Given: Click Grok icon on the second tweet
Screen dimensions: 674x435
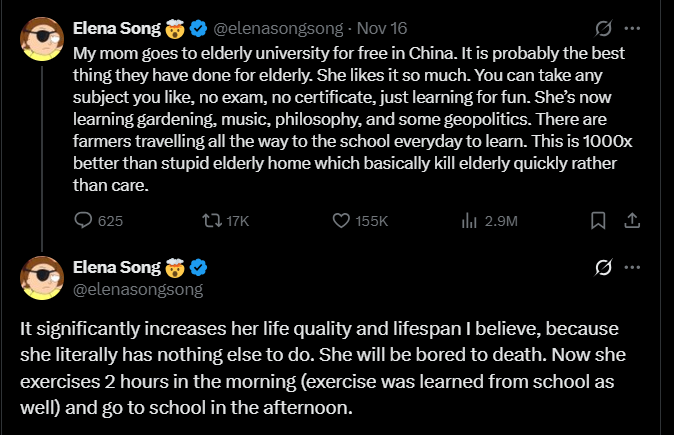Looking at the screenshot, I should tap(604, 267).
